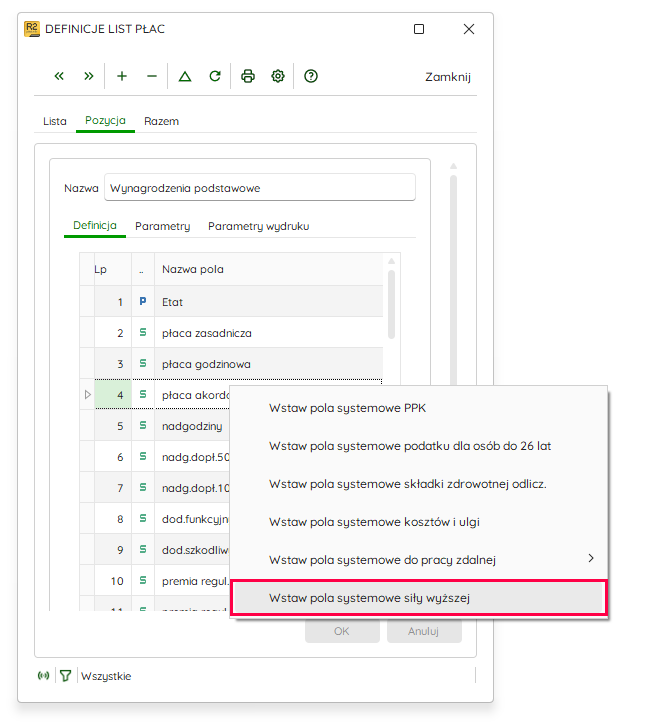Close the DEFINICJE LIST PŁAC window
Viewport: 649px width, 722px height.
coord(469,29)
